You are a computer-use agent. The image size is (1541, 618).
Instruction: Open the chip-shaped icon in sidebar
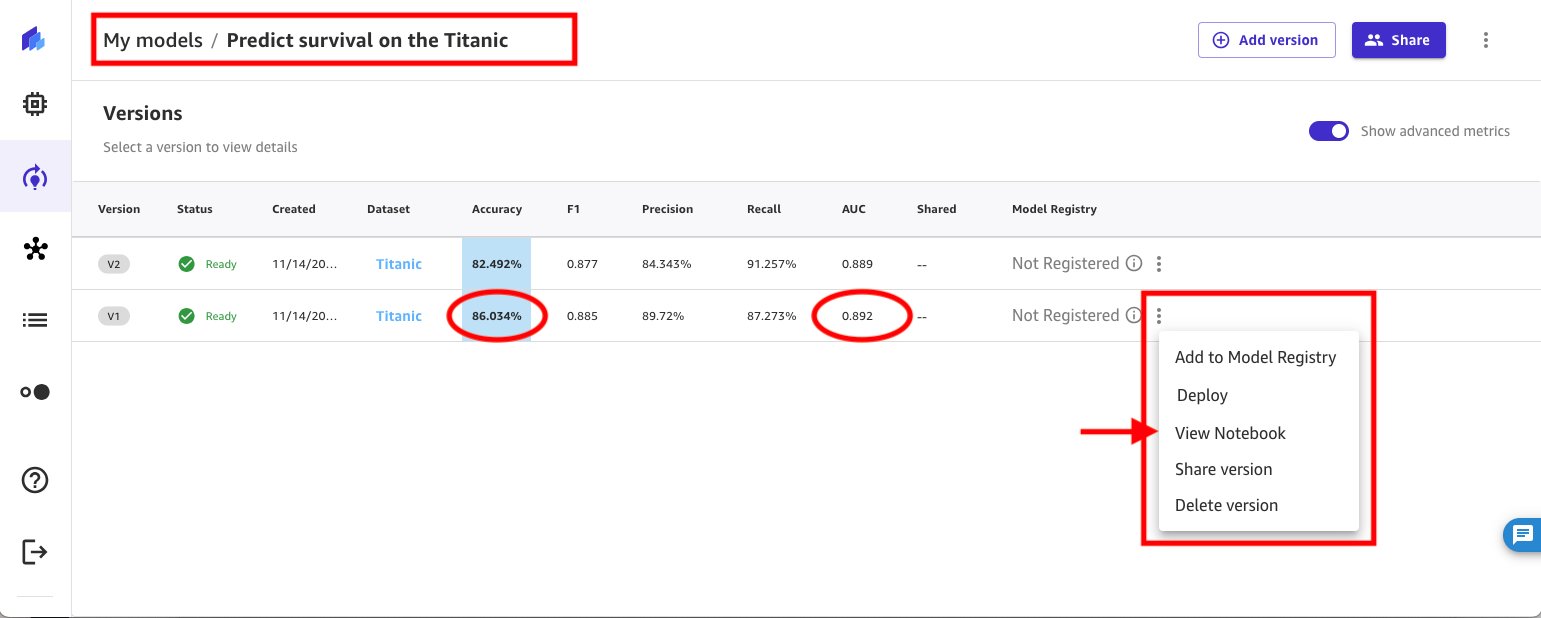click(x=35, y=104)
